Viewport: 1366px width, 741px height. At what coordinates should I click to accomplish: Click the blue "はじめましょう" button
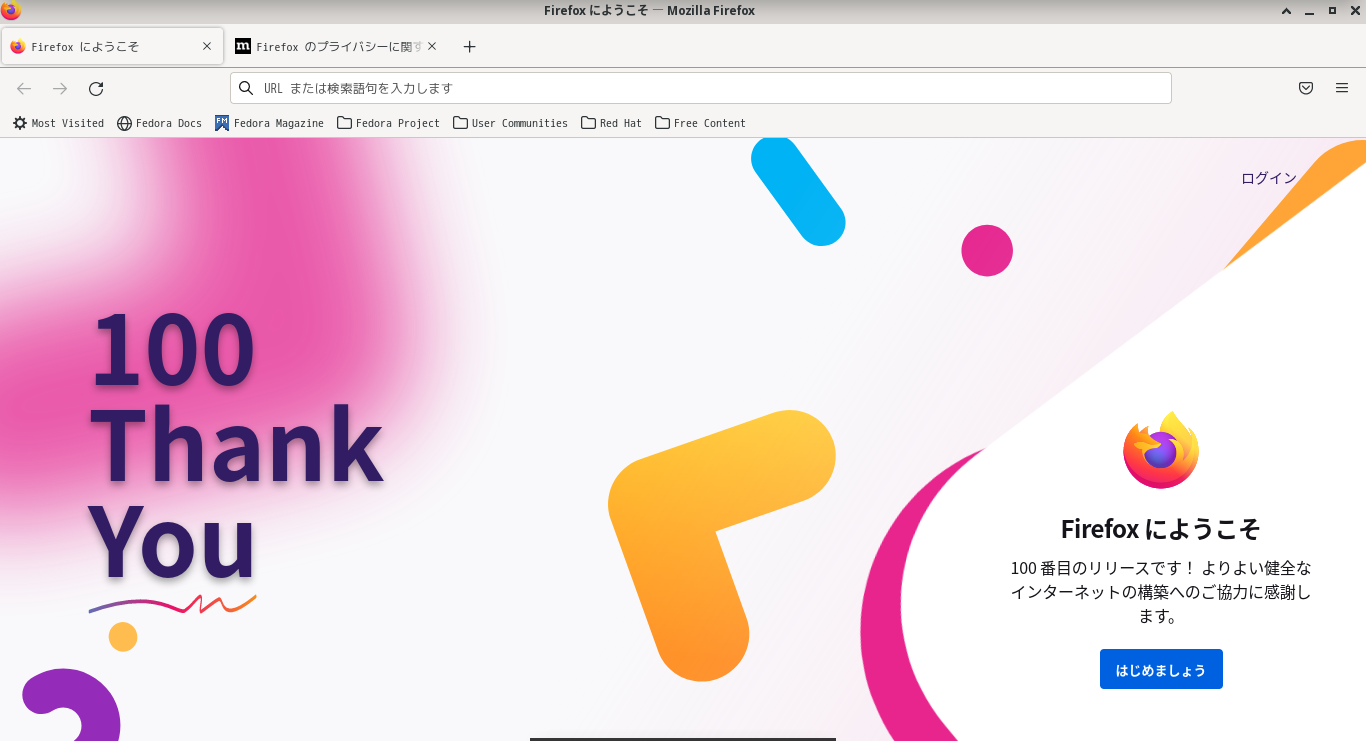click(x=1161, y=669)
